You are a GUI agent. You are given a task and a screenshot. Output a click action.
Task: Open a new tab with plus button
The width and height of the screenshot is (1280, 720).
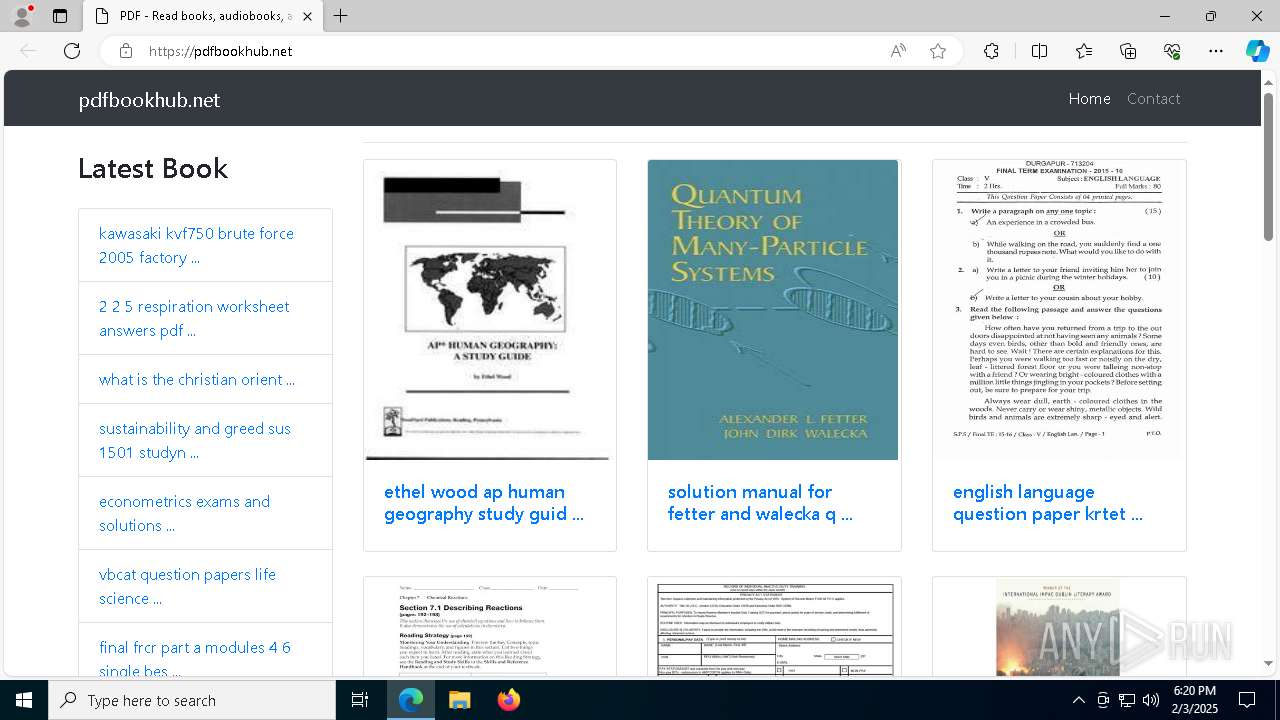click(x=341, y=16)
